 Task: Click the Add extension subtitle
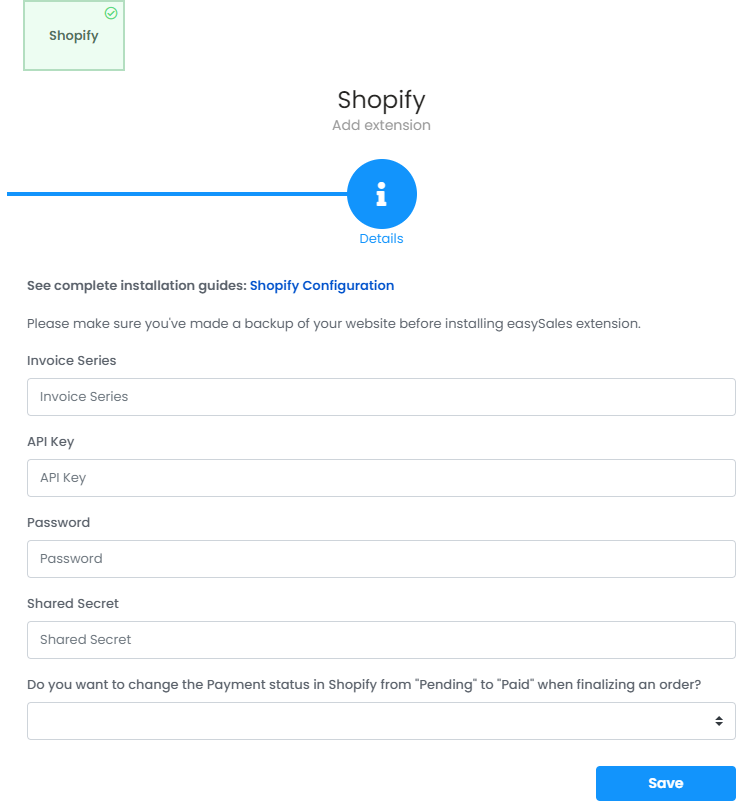[x=381, y=125]
